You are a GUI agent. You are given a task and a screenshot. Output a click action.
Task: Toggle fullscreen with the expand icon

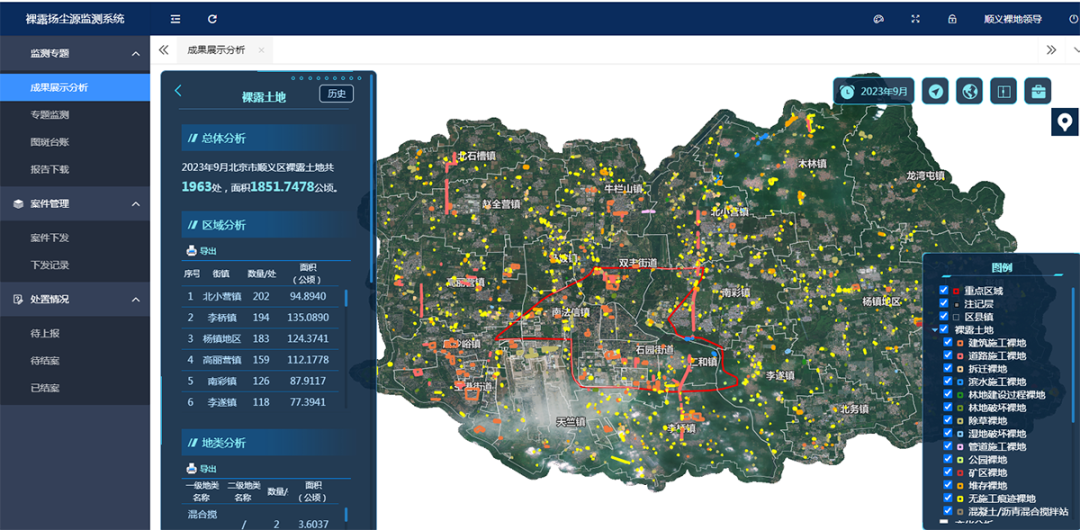[915, 19]
